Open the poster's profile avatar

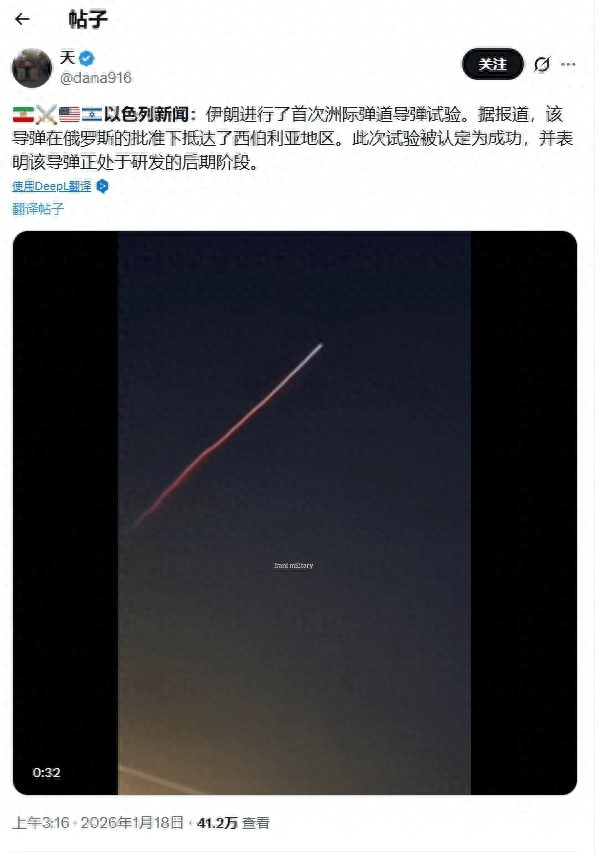coord(32,68)
